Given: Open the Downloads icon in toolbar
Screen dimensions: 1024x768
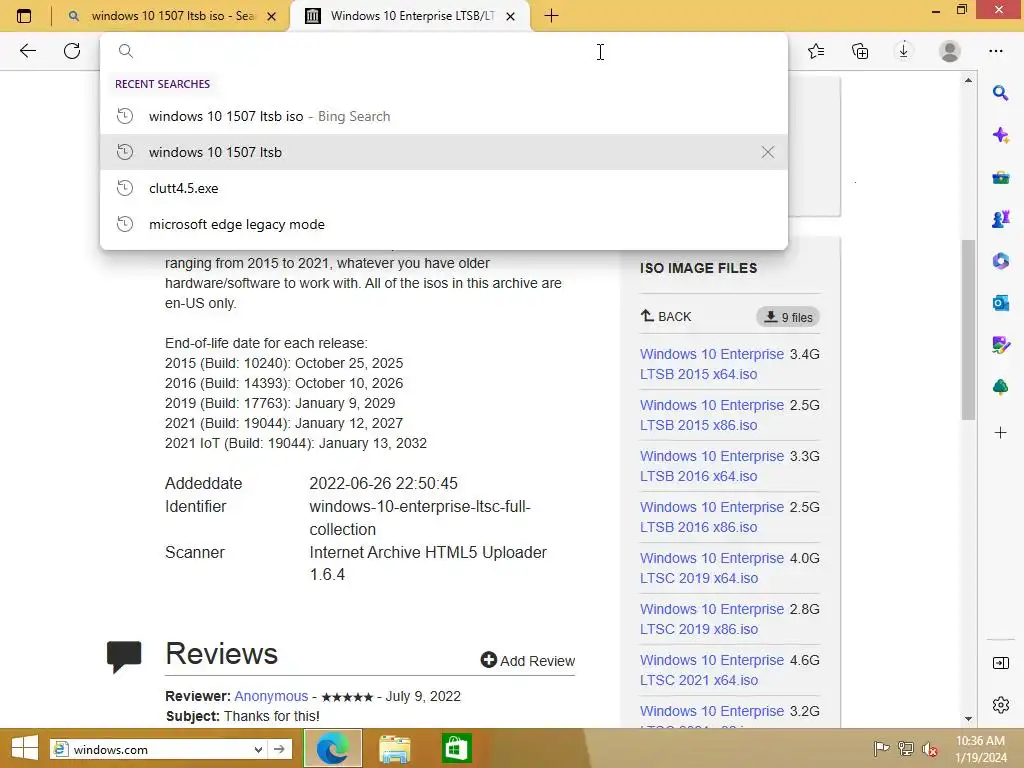Looking at the screenshot, I should [904, 51].
